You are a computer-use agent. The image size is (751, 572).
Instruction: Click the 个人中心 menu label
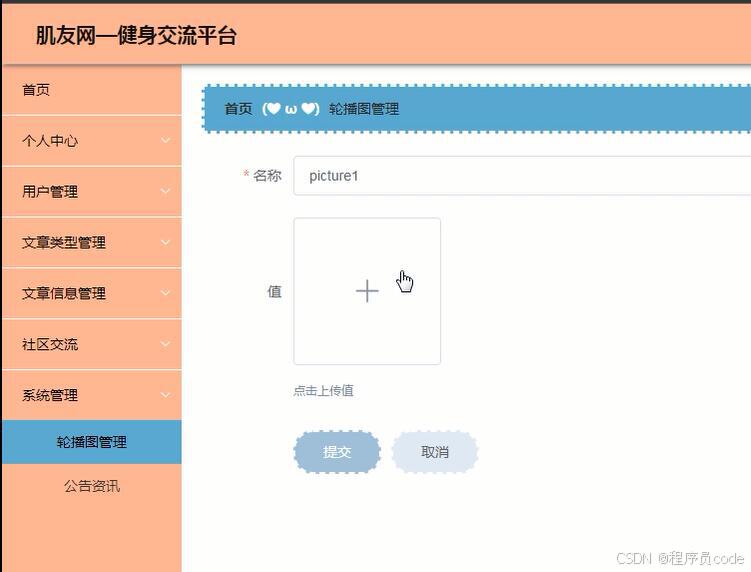click(x=50, y=141)
